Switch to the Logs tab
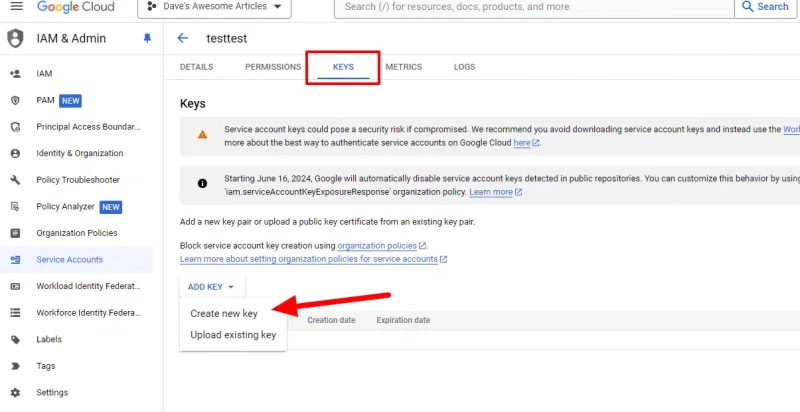The width and height of the screenshot is (800, 412). pos(464,67)
